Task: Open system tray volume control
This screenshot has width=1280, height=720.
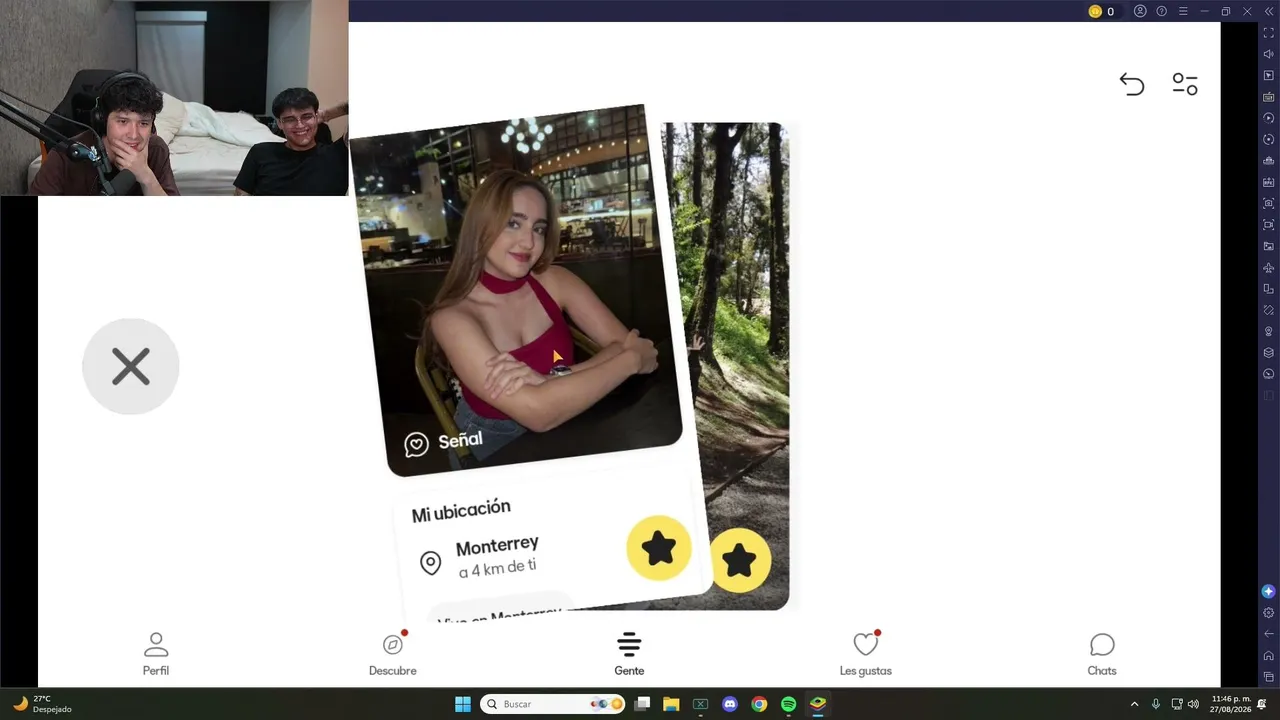Action: 1193,704
